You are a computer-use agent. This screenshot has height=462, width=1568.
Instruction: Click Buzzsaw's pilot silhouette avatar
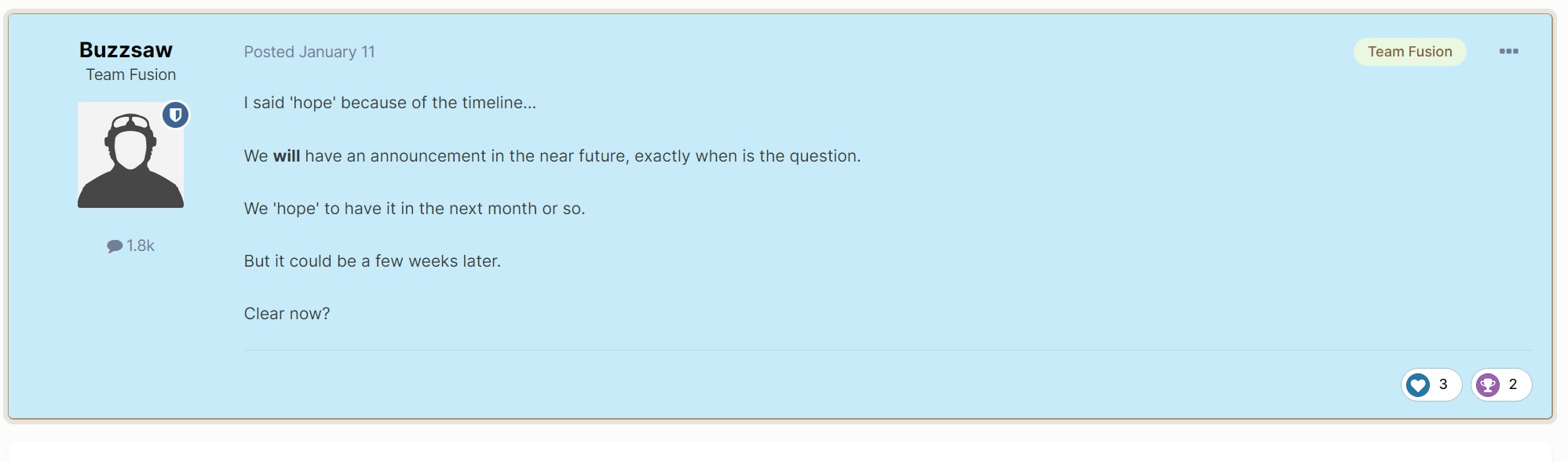point(130,161)
